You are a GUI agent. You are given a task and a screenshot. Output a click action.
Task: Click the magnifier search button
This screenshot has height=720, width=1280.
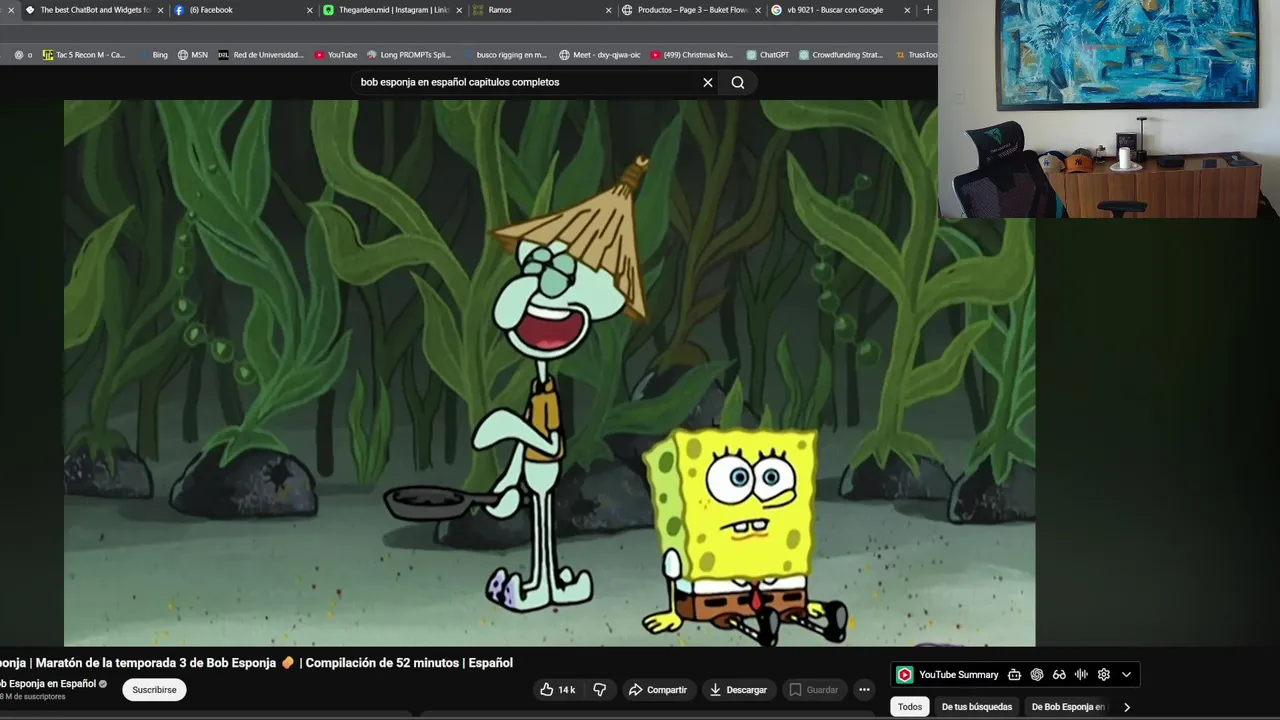pyautogui.click(x=738, y=82)
